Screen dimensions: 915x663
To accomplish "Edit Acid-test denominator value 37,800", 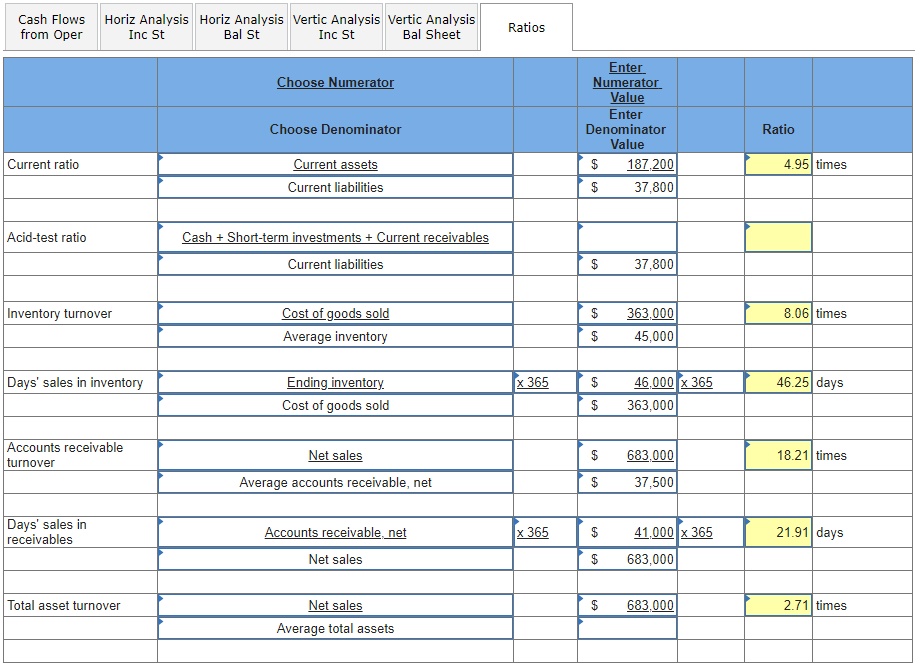I will tap(627, 264).
